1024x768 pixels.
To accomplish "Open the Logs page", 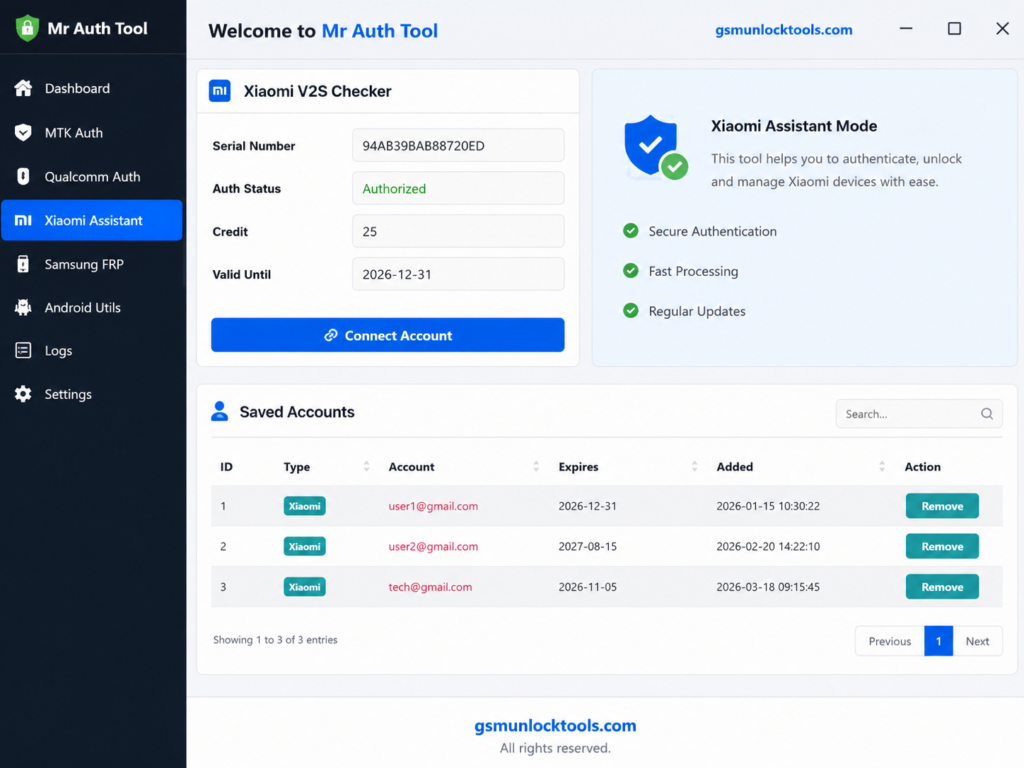I will tap(92, 351).
